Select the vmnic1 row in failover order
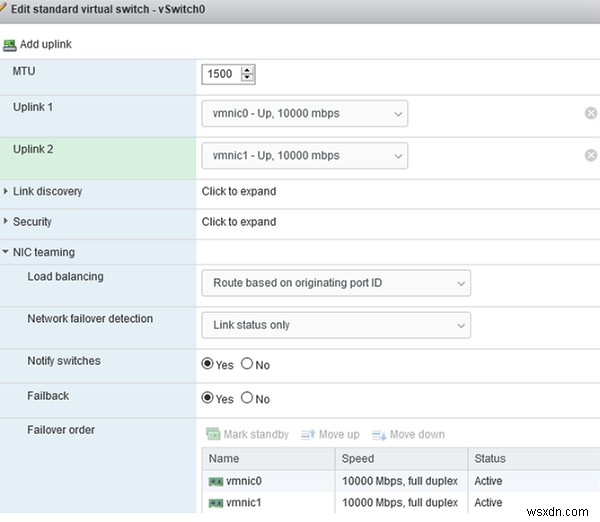This screenshot has width=600, height=522. [401, 502]
